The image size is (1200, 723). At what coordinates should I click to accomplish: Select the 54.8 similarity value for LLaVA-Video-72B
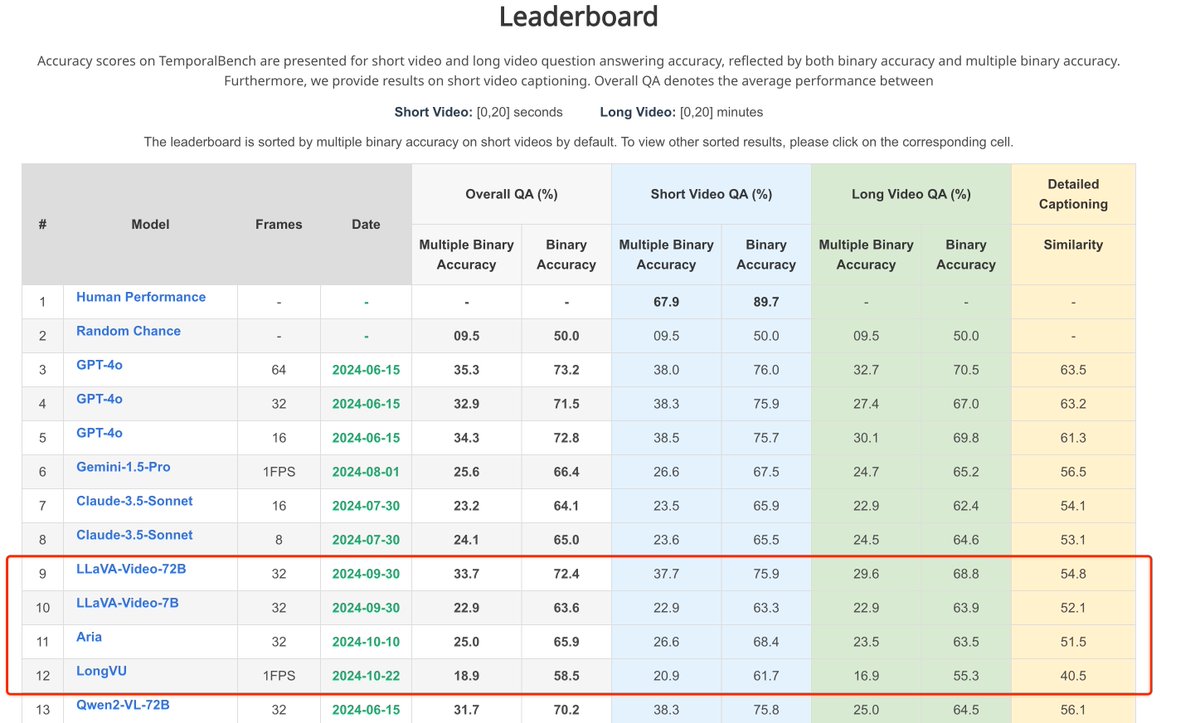click(1073, 574)
